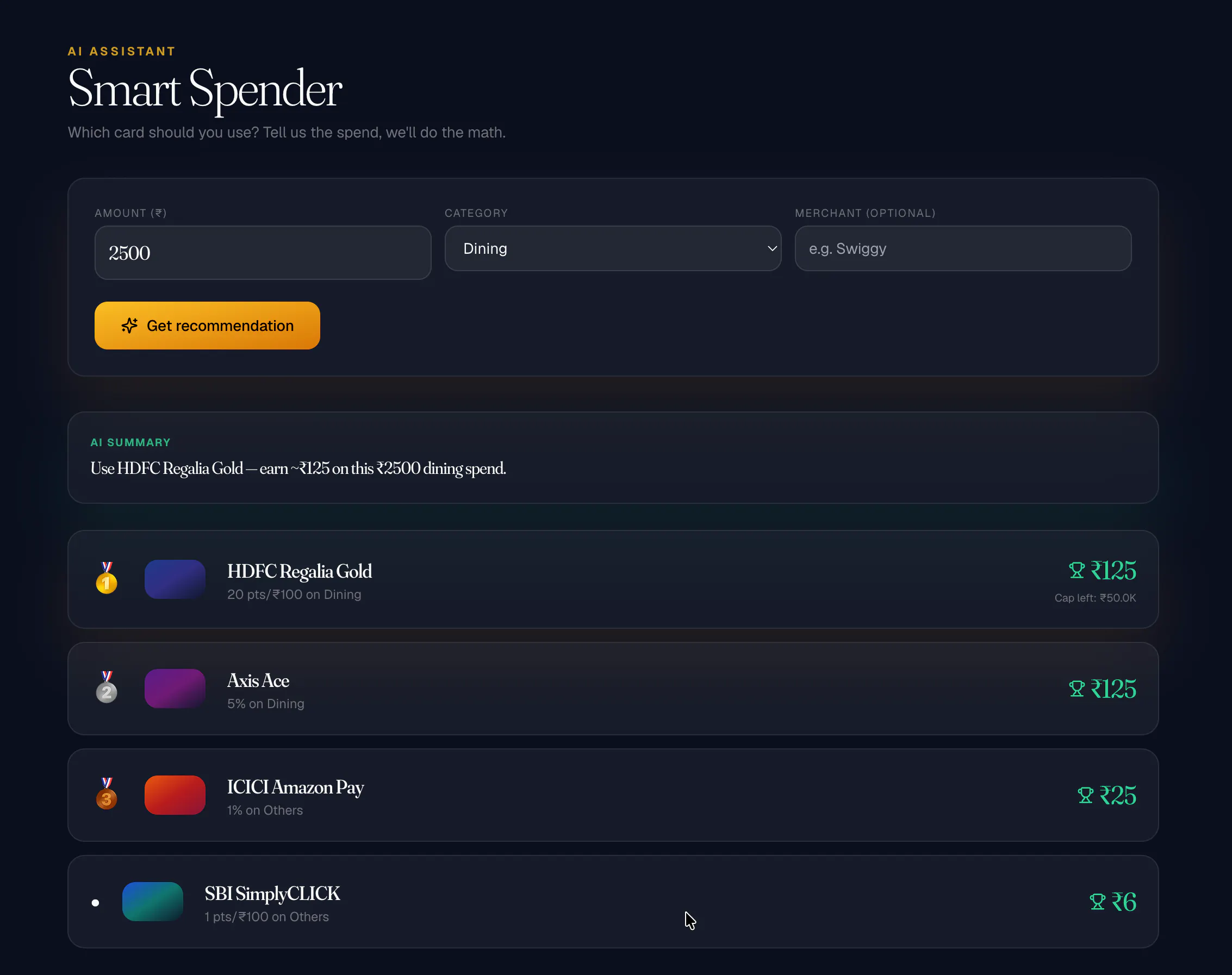Click the trophy icon on SBI SimplyCLICK row
The width and height of the screenshot is (1232, 975).
pyautogui.click(x=1097, y=902)
